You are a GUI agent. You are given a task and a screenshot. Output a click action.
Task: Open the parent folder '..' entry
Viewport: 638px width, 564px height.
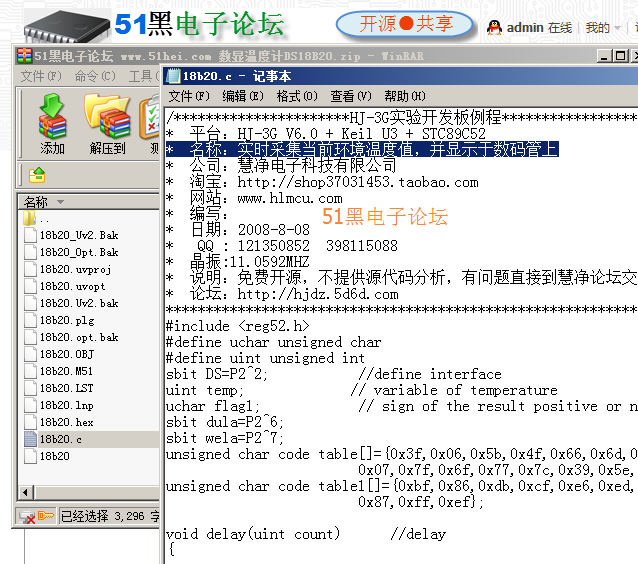point(37,219)
